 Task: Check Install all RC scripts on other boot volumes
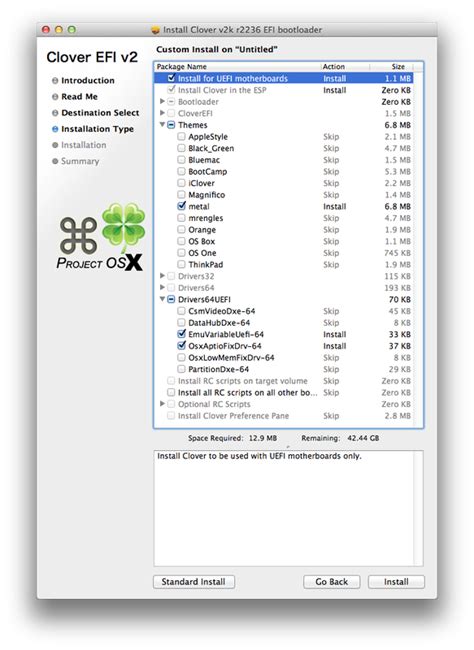[171, 392]
